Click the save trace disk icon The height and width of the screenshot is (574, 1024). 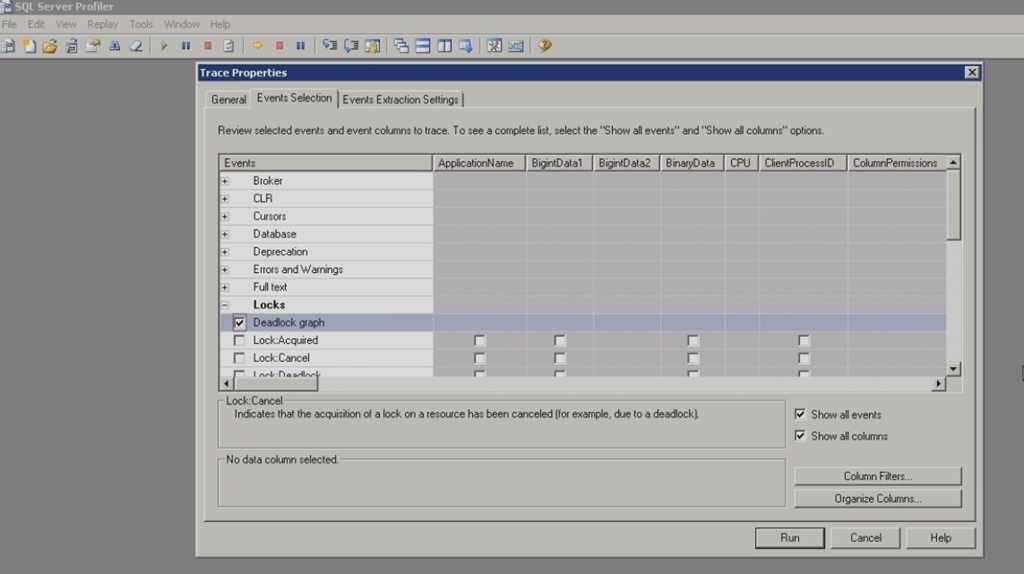72,46
